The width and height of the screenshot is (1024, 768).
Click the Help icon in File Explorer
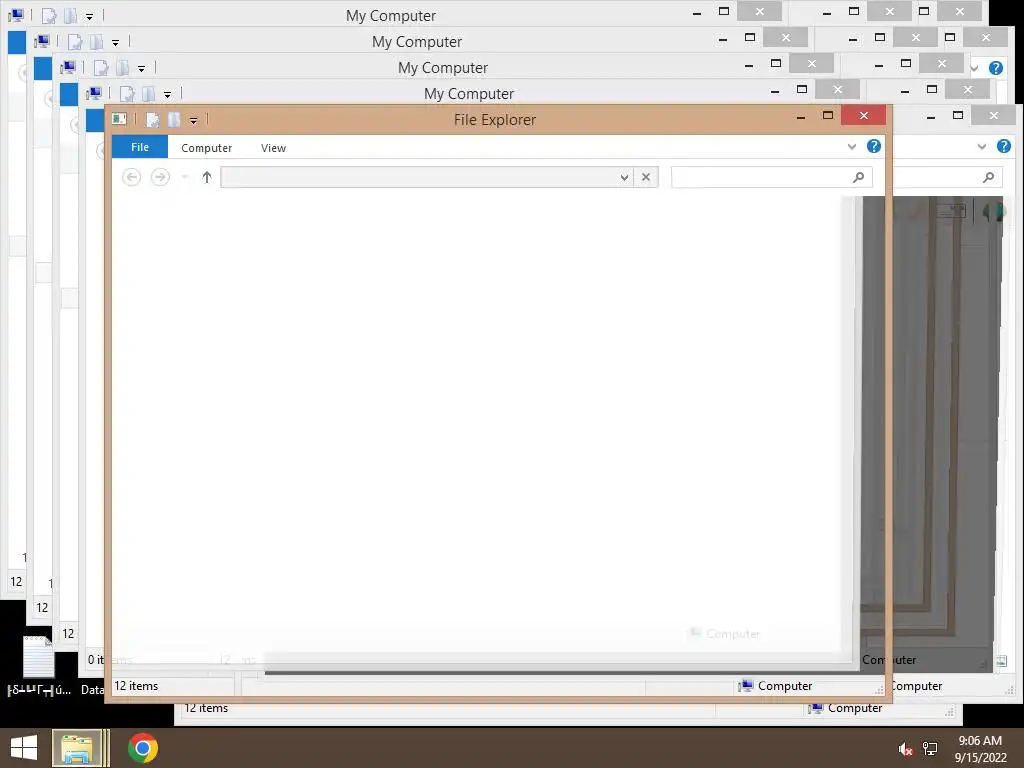pyautogui.click(x=874, y=146)
